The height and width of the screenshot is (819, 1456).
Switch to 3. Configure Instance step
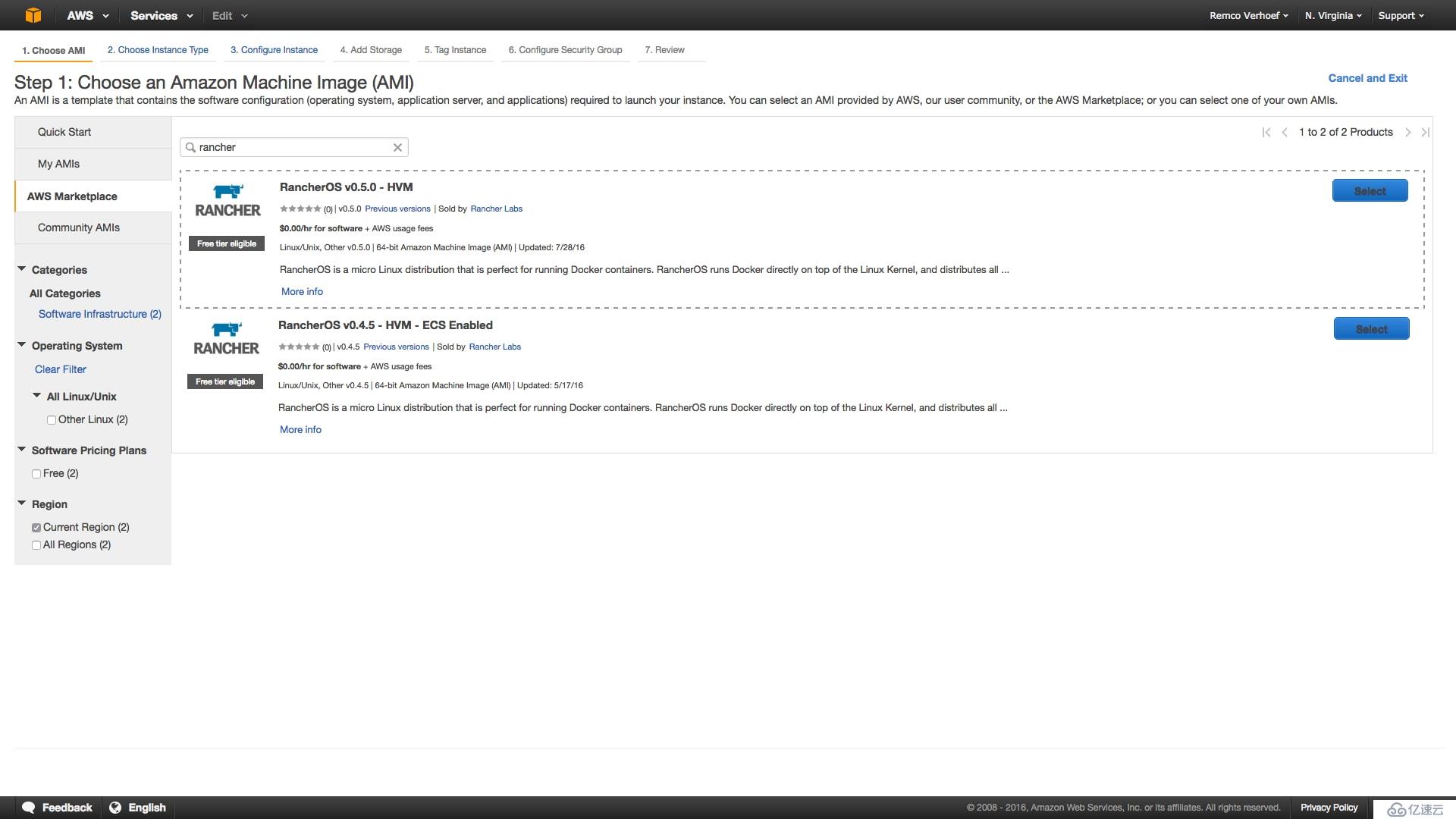pyautogui.click(x=274, y=50)
